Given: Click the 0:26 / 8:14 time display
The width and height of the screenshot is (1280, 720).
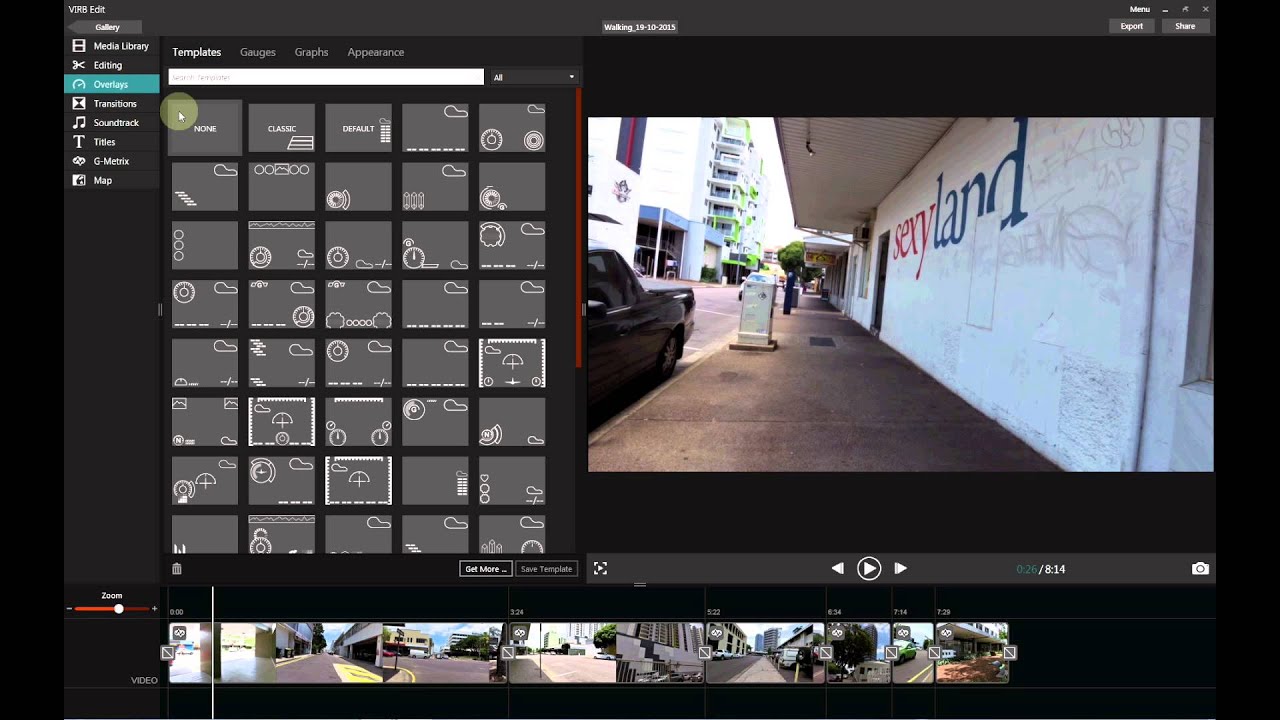Looking at the screenshot, I should pyautogui.click(x=1040, y=569).
